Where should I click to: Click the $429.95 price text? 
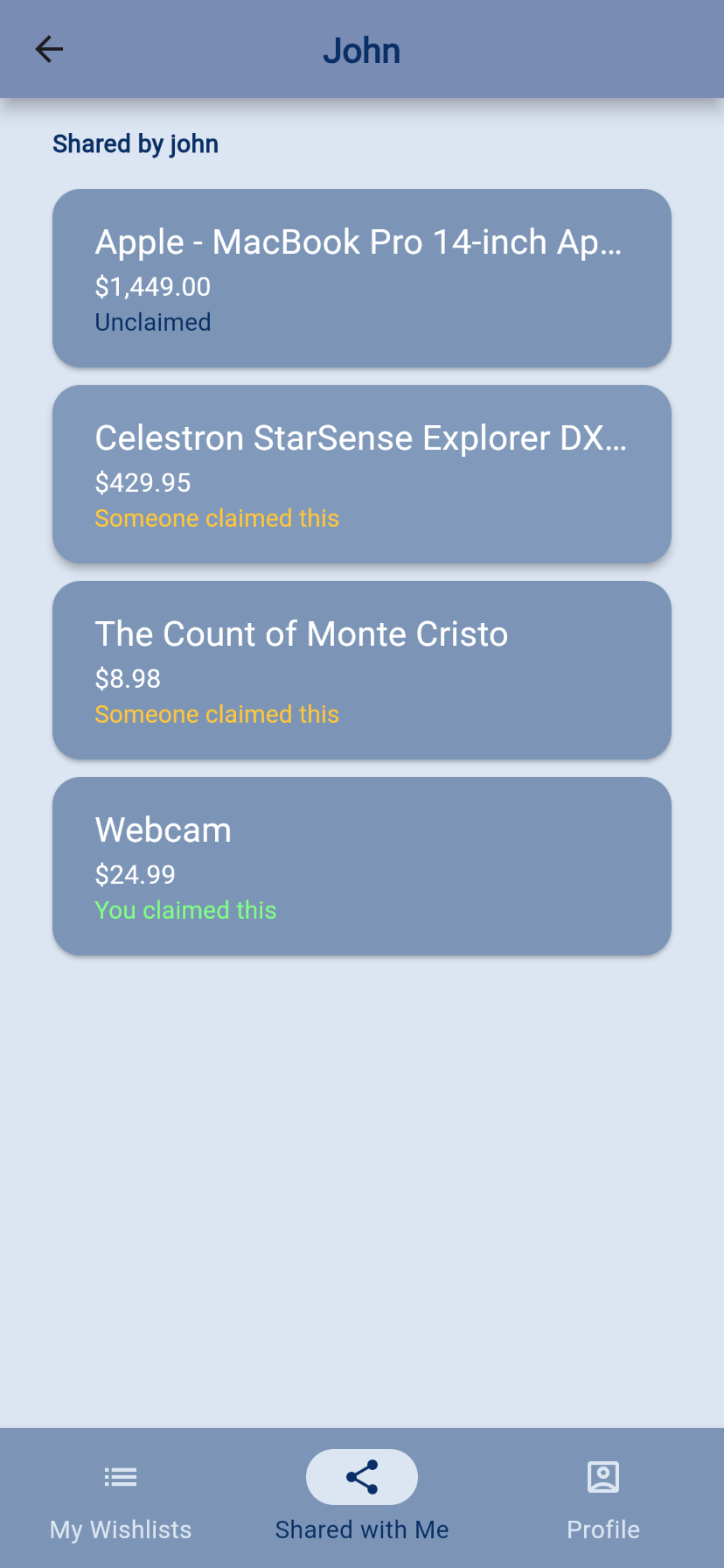[143, 483]
